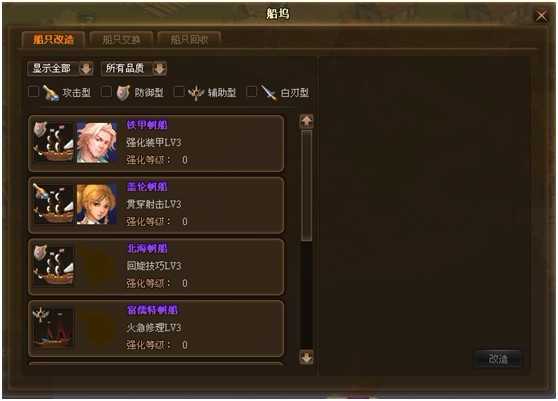
Task: Click the 改造 button
Action: click(498, 359)
